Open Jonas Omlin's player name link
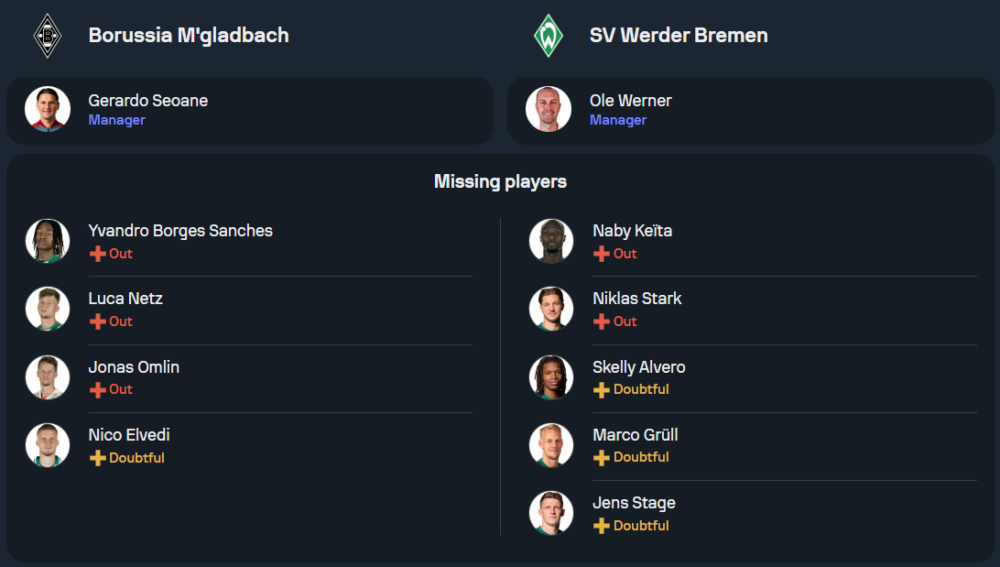This screenshot has height=567, width=1000. [134, 367]
